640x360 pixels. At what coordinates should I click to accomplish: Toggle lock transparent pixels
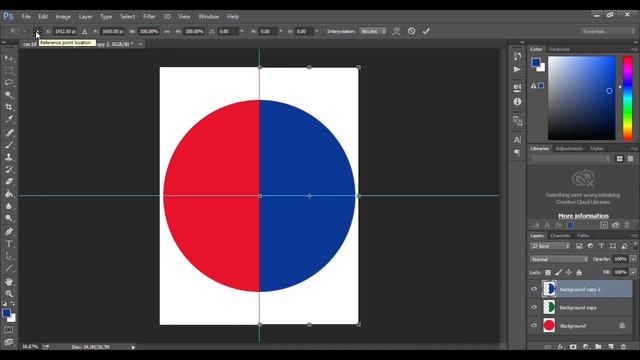548,272
